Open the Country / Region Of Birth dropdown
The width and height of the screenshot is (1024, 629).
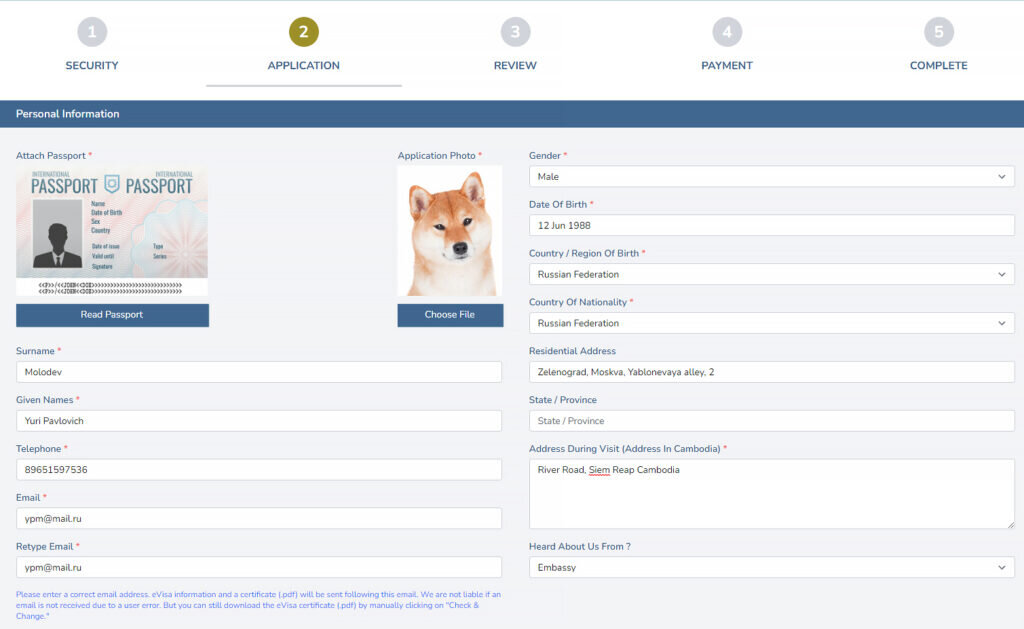771,274
